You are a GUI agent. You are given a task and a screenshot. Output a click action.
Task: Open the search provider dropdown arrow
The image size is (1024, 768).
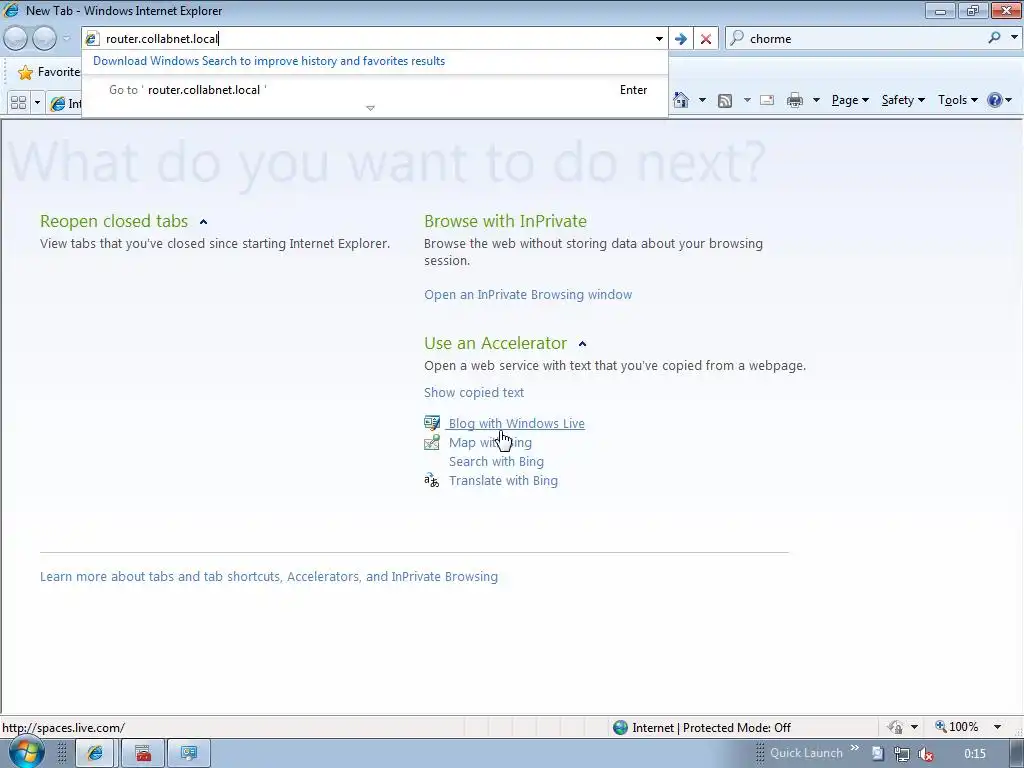click(x=1014, y=37)
